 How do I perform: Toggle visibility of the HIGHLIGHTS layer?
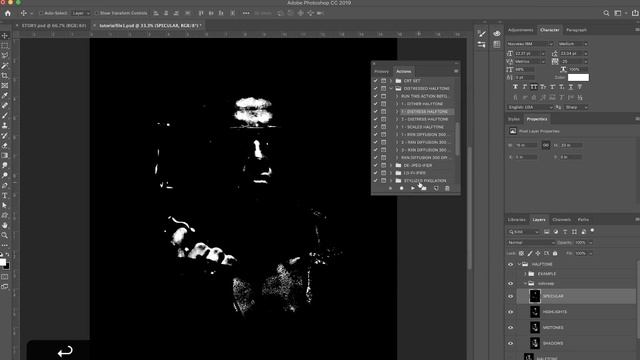pyautogui.click(x=510, y=312)
